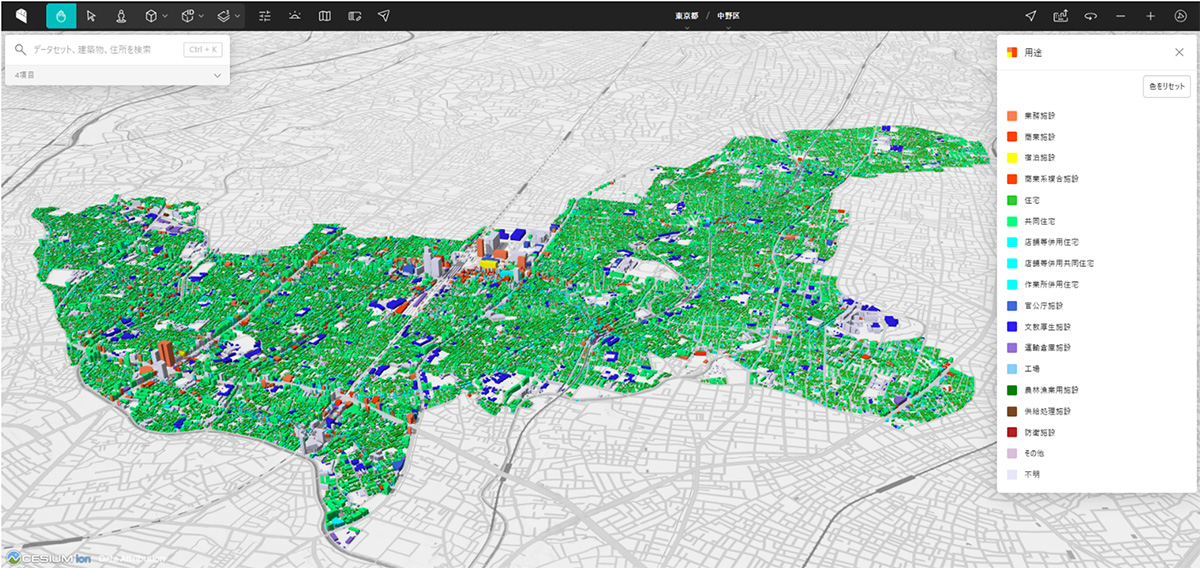The width and height of the screenshot is (1200, 568).
Task: Click the share/export map icon
Action: [1060, 16]
